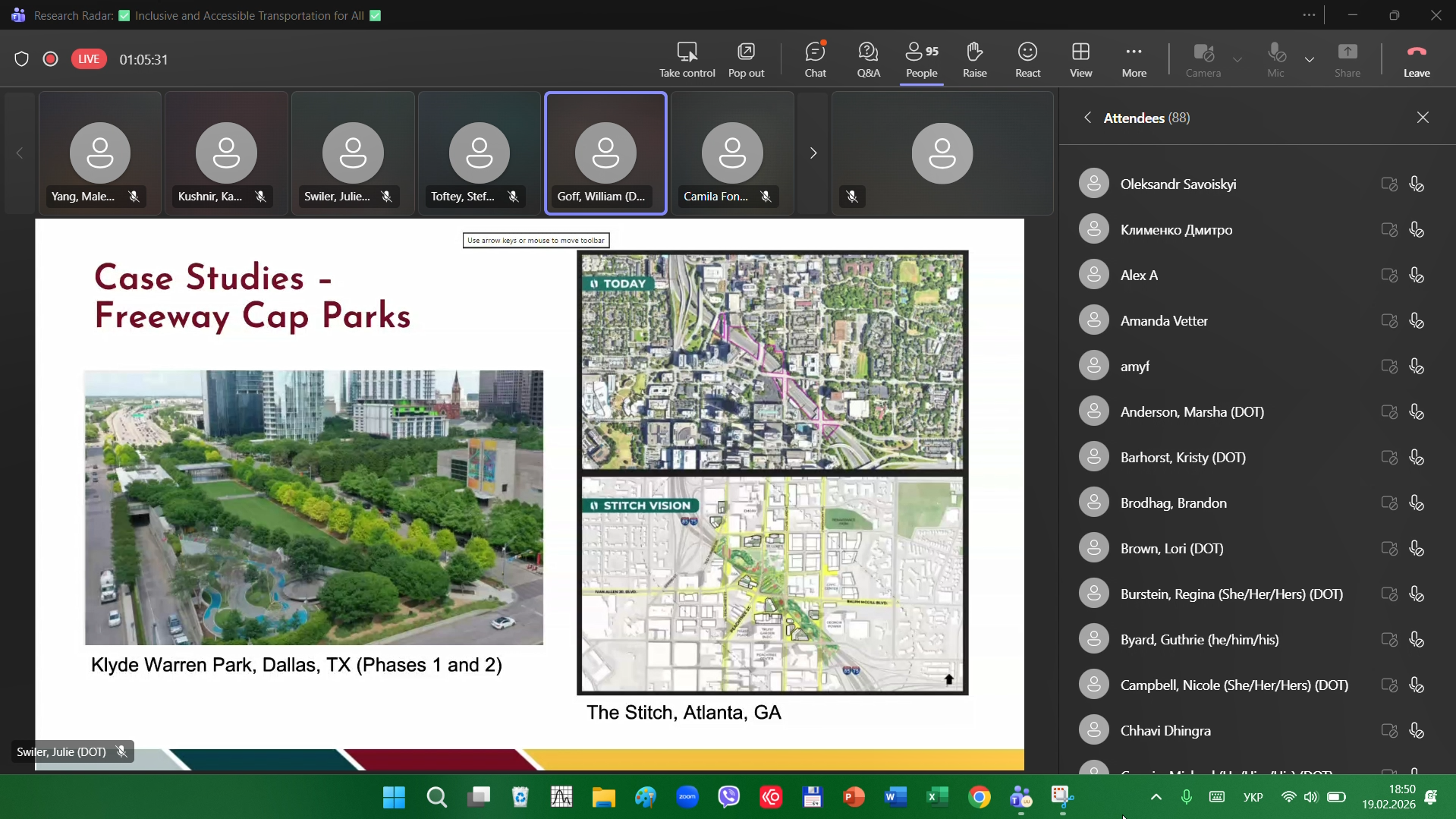Open the More actions menu
Screen dimensions: 1456x819
coord(1134,59)
